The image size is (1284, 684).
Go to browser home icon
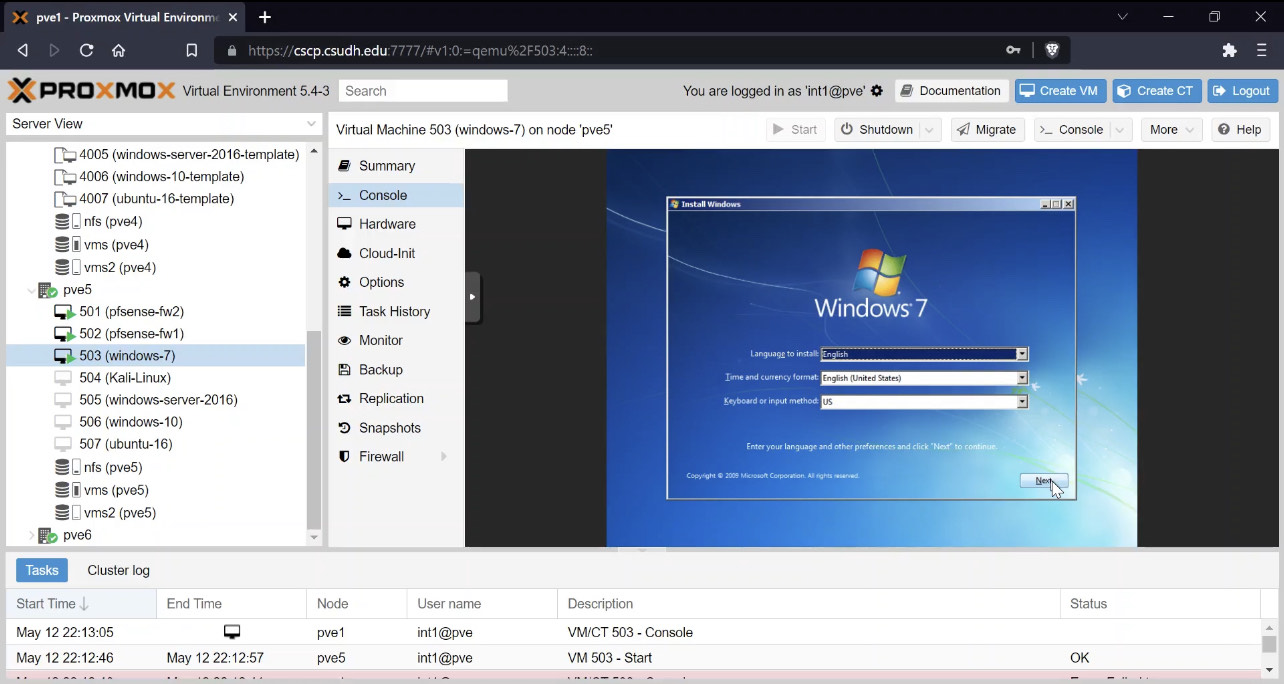(118, 50)
